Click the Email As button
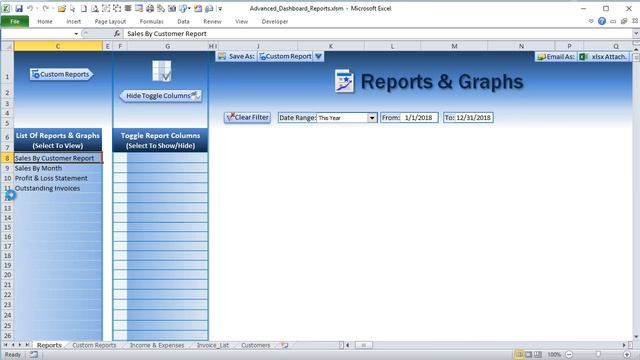This screenshot has height=360, width=640. coord(556,57)
